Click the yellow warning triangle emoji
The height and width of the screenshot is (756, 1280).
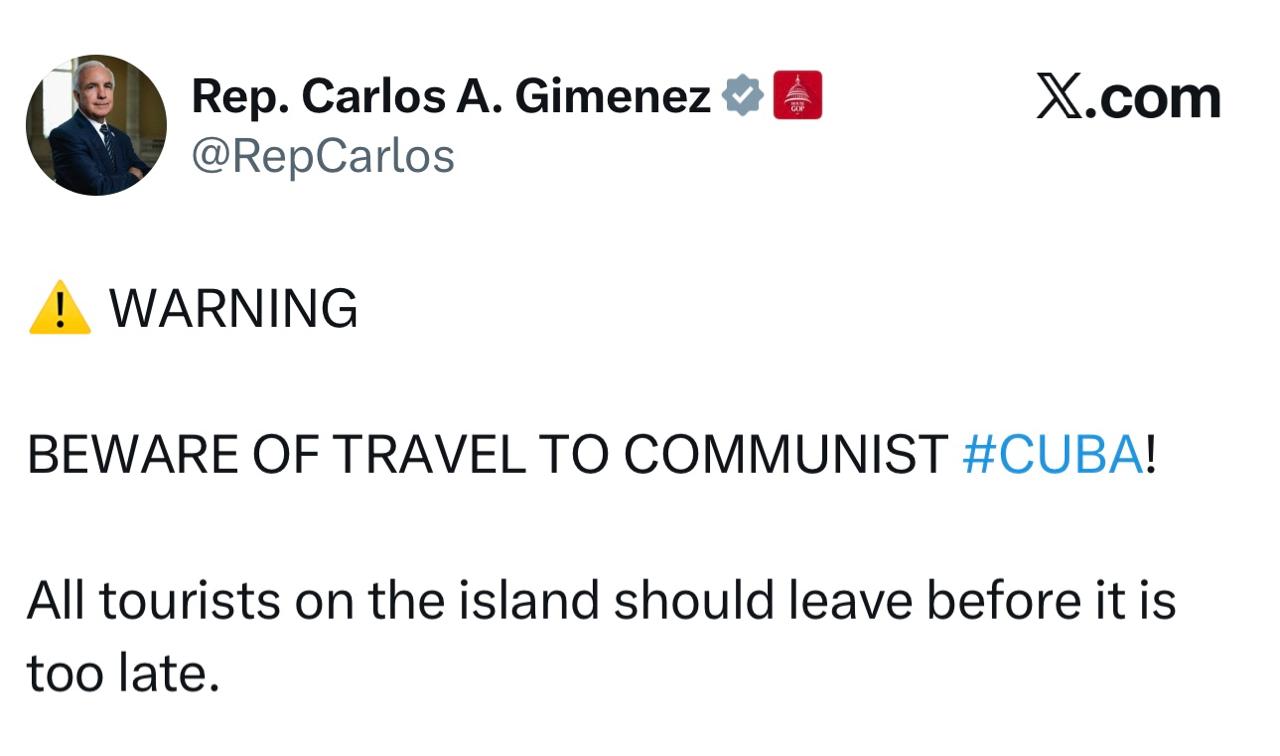pyautogui.click(x=60, y=308)
